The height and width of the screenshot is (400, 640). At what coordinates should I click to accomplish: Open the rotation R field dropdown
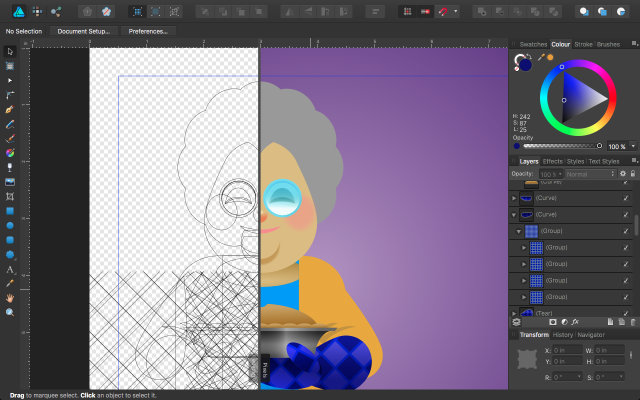579,377
